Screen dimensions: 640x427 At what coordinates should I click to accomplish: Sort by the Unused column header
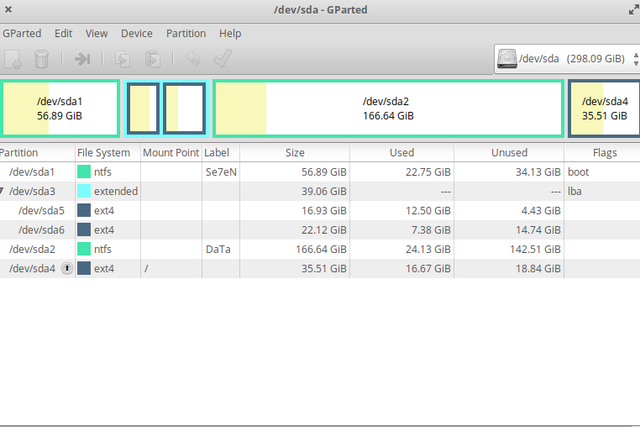coord(508,153)
